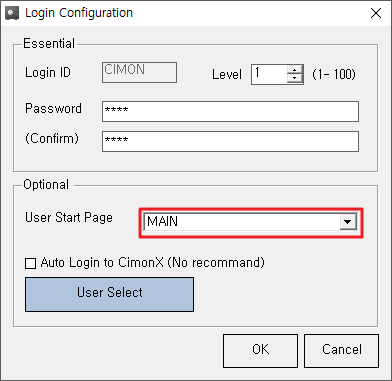This screenshot has width=392, height=381.
Task: Click the Login Configuration title text
Action: pos(79,13)
